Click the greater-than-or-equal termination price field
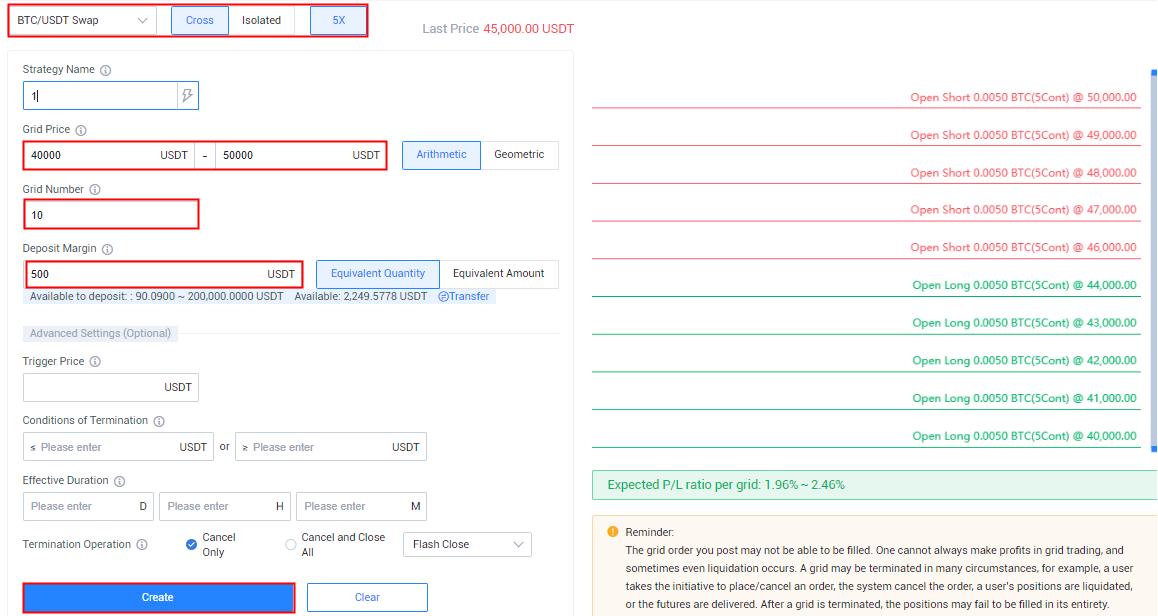Screen dimensions: 1158x616 (331, 447)
